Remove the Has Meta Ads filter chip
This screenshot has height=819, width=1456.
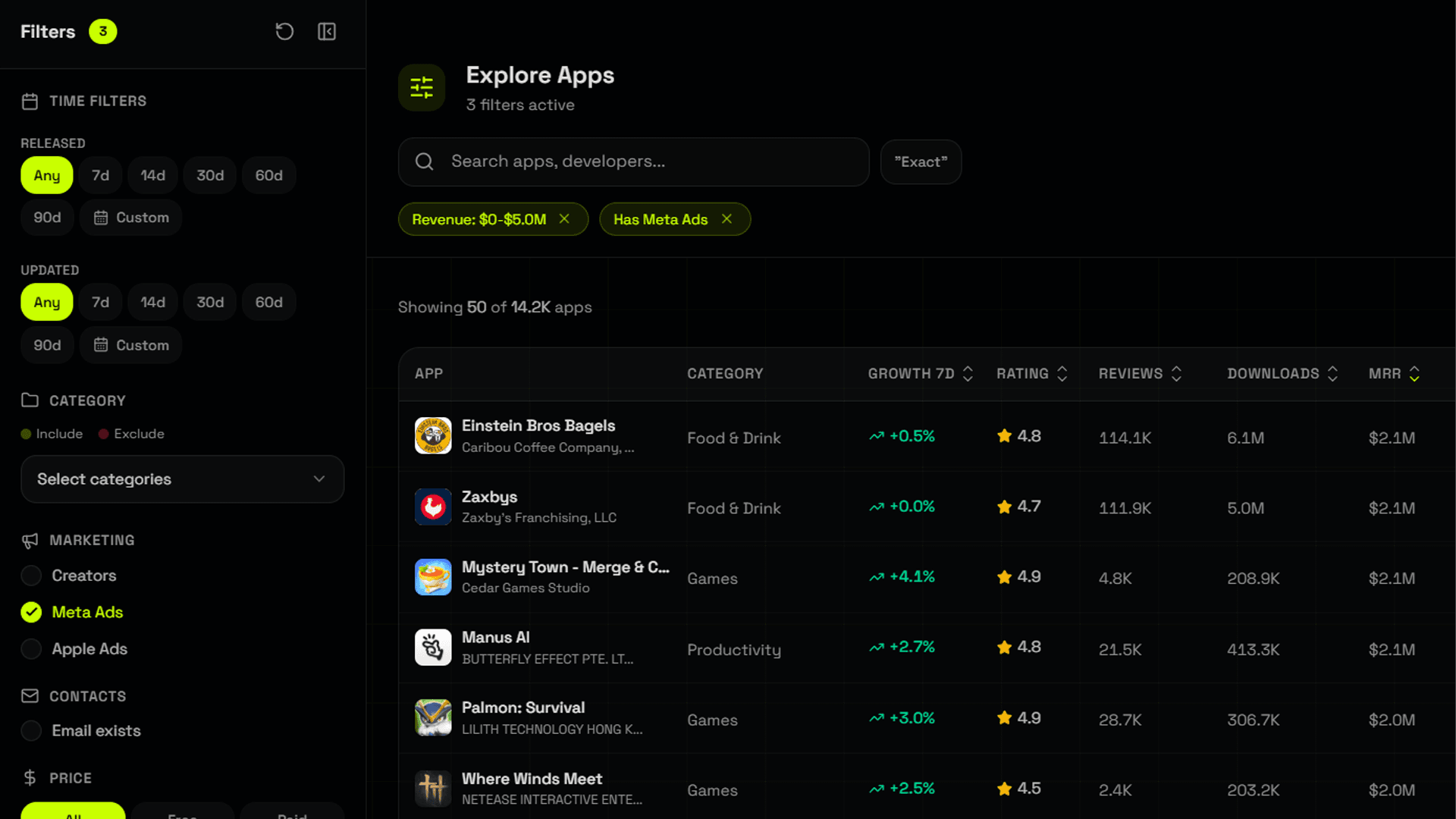[x=726, y=218]
